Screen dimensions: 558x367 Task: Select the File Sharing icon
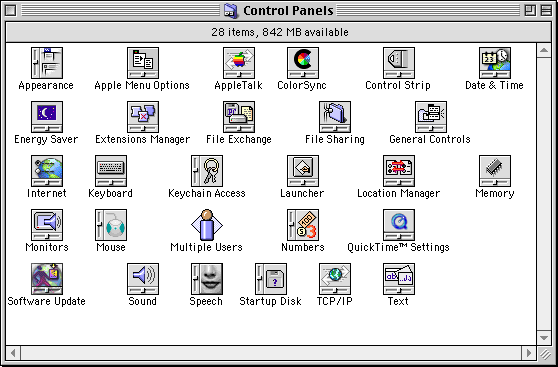(x=335, y=117)
